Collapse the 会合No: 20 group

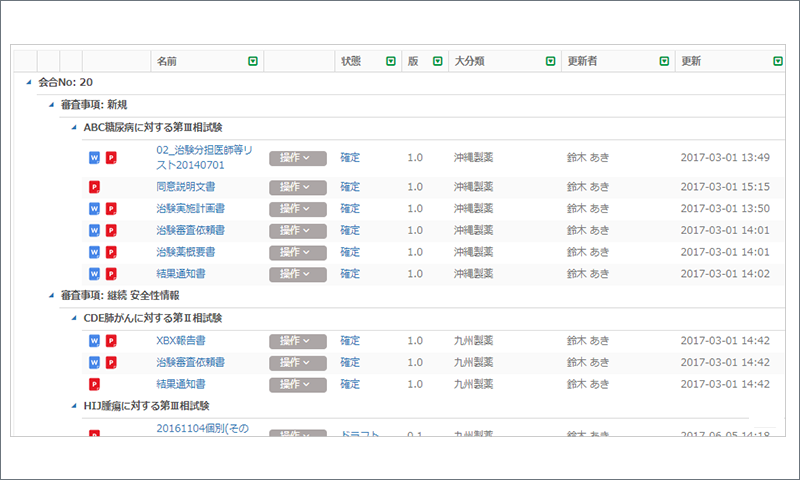29,82
